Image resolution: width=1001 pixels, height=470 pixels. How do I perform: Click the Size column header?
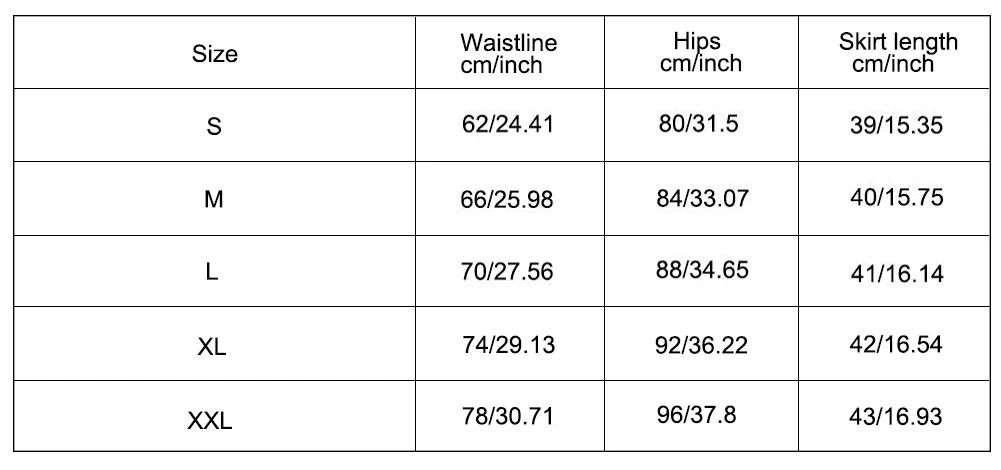click(214, 54)
